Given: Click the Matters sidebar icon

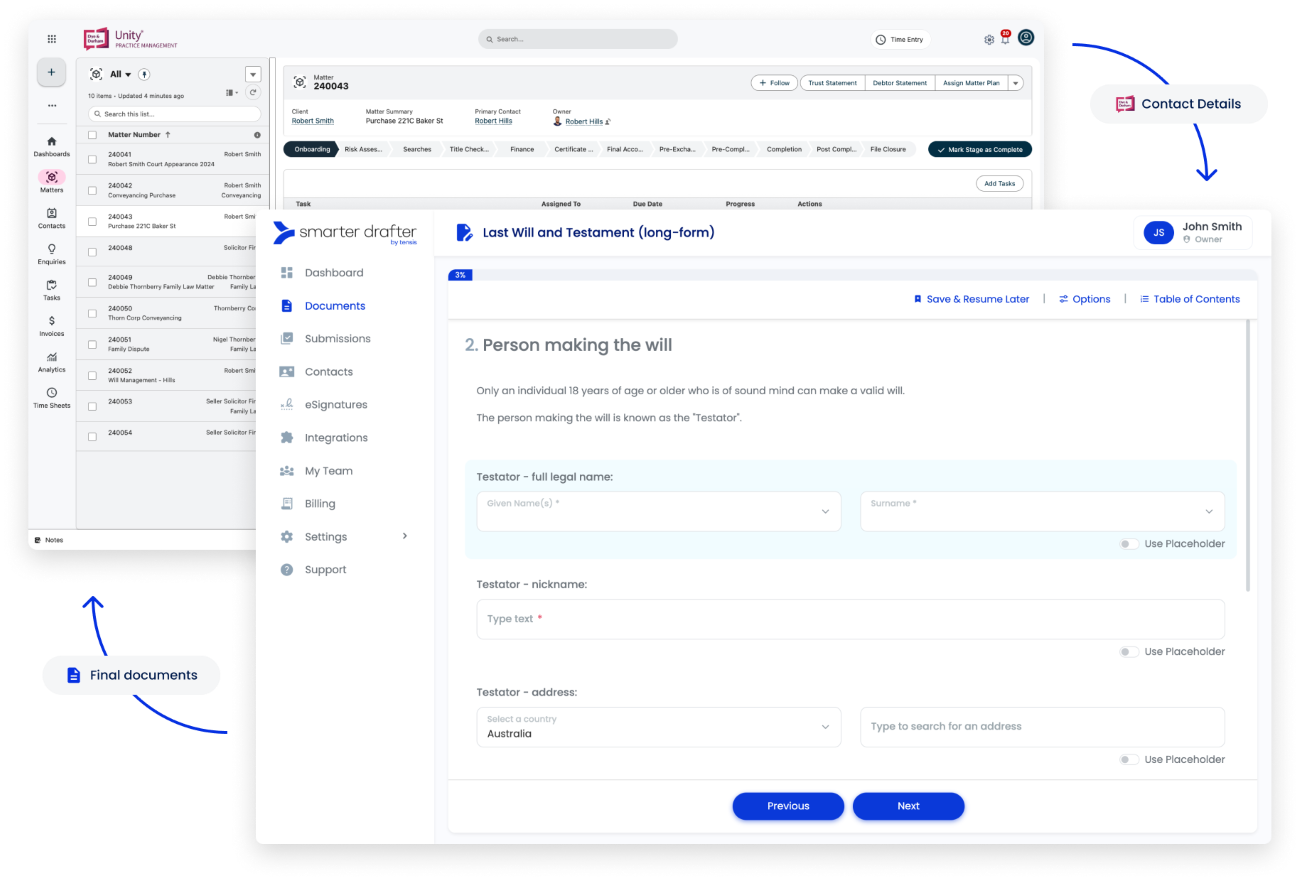Looking at the screenshot, I should coord(52,178).
